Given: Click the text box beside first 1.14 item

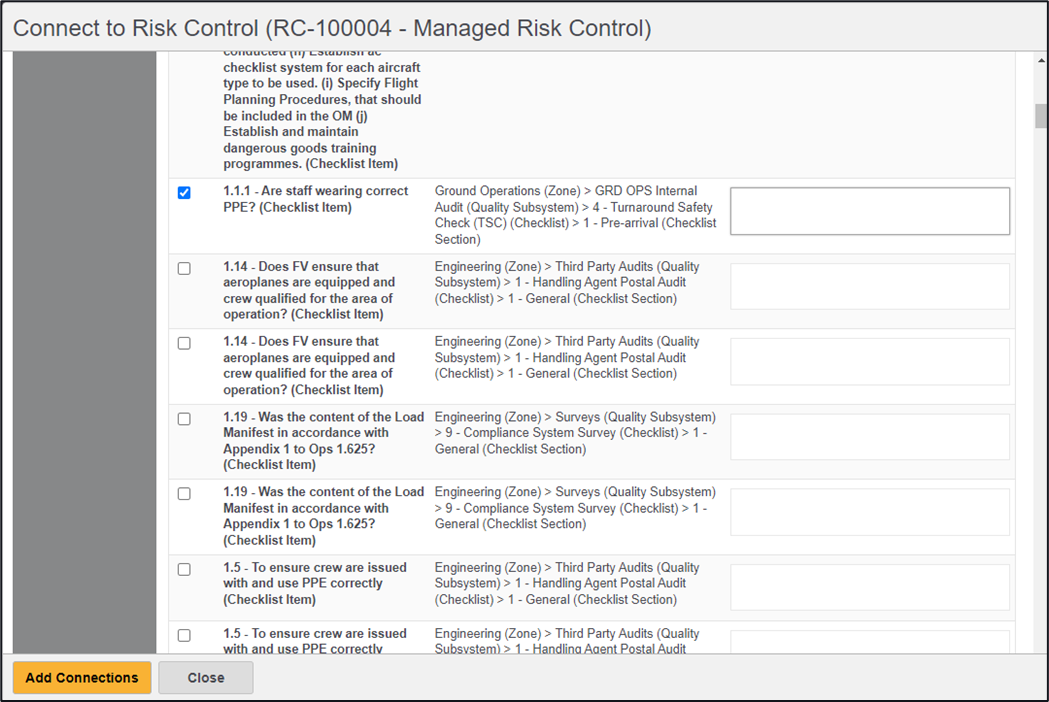Looking at the screenshot, I should coord(869,286).
